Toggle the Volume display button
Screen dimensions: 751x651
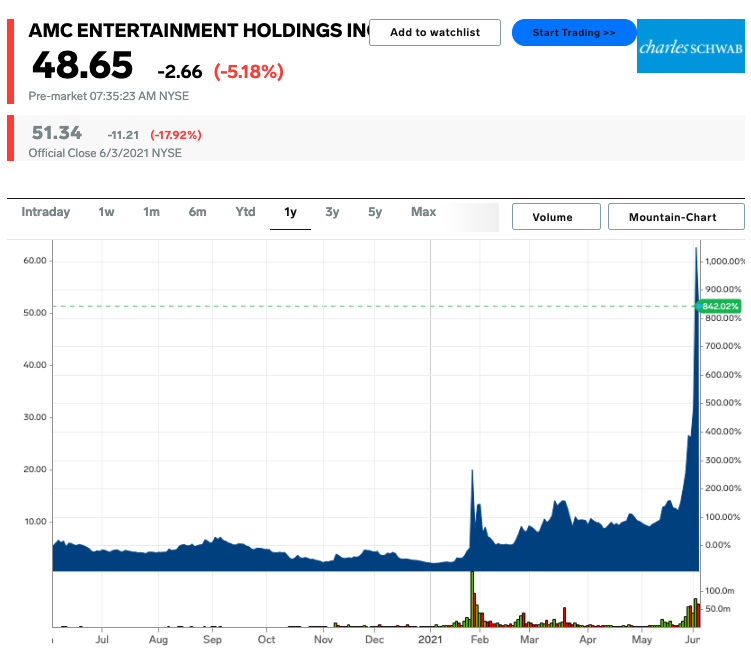[556, 217]
